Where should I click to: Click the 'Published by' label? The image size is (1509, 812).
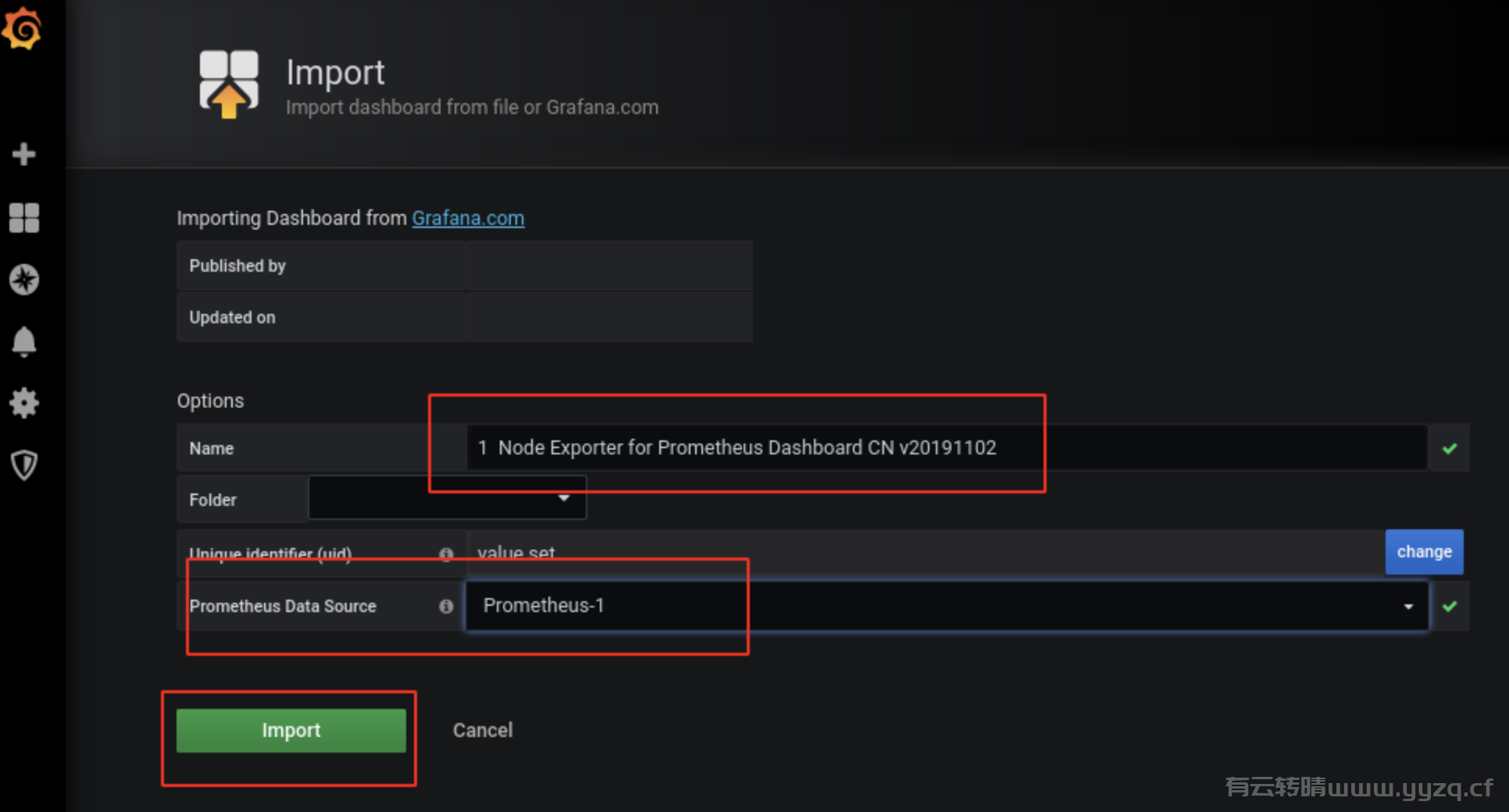(237, 265)
